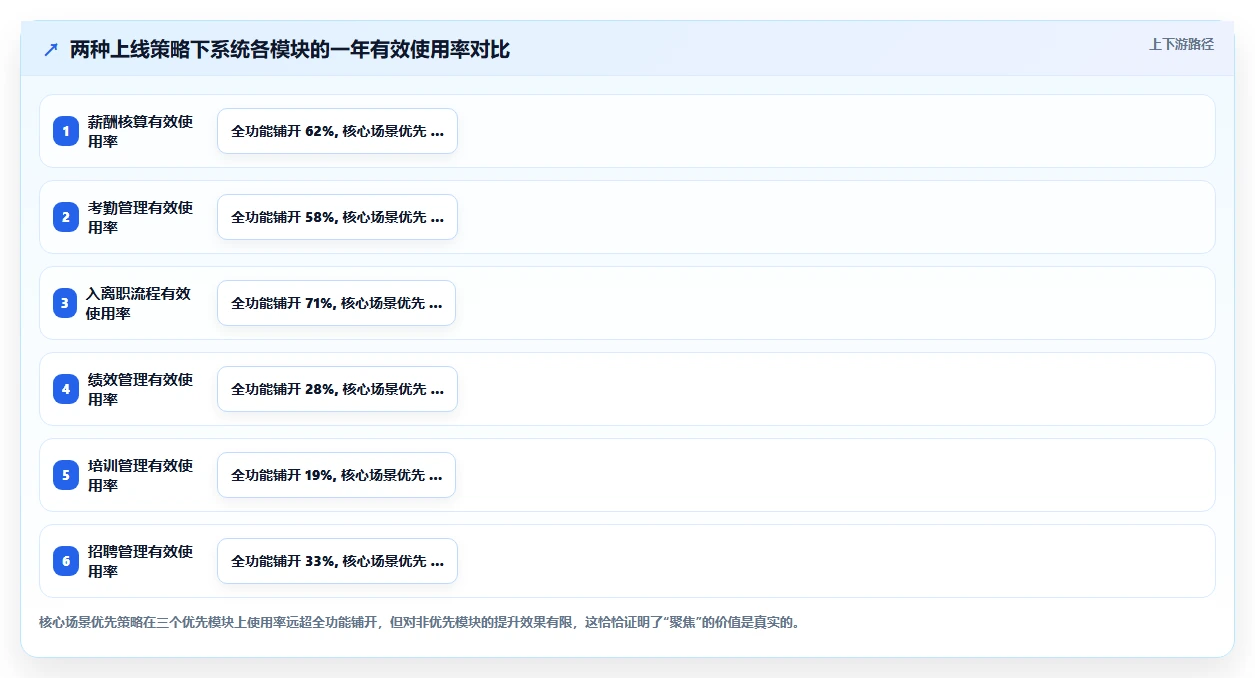Click the 全功能铺开 33% chip
Image resolution: width=1255 pixels, height=678 pixels.
click(x=337, y=561)
